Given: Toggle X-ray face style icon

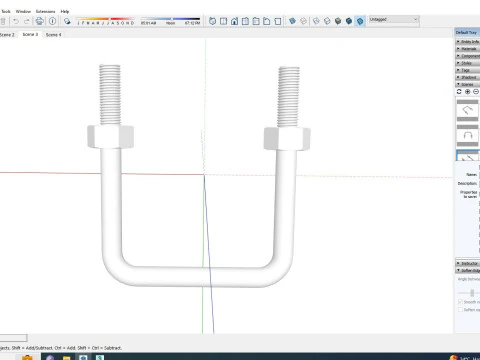Looking at the screenshot, I should click(x=292, y=21).
